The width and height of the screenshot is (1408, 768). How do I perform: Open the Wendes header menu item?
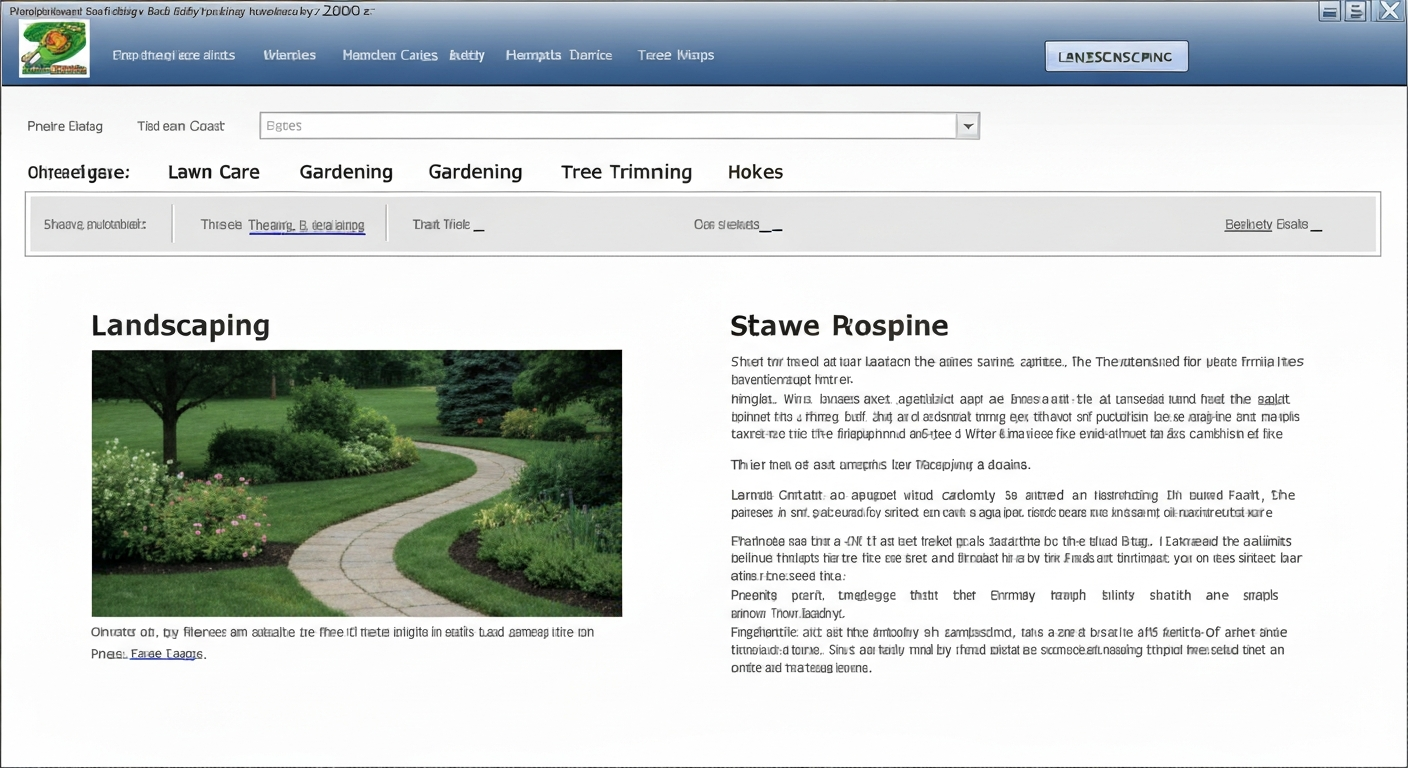coord(290,55)
